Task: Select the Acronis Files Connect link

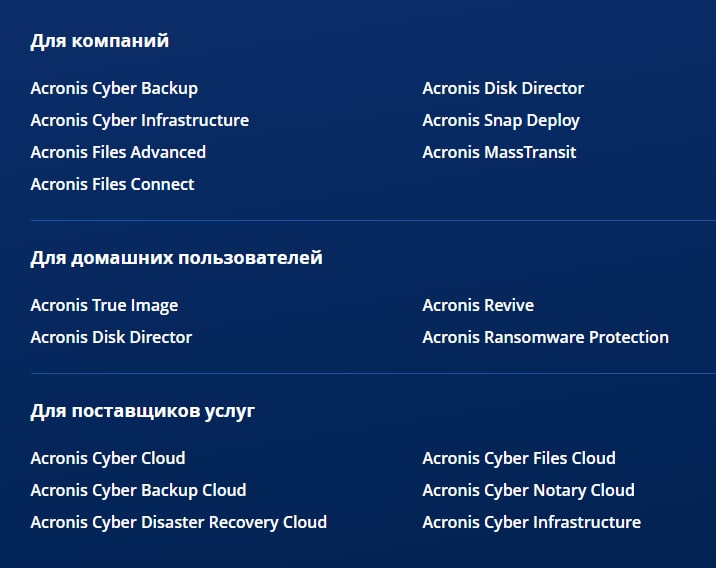Action: 112,184
